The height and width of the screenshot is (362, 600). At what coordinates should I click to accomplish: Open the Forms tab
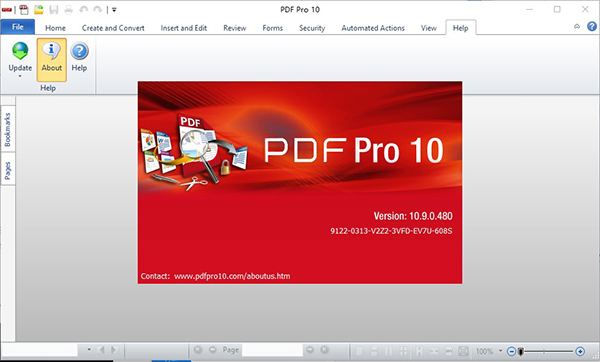coord(272,28)
